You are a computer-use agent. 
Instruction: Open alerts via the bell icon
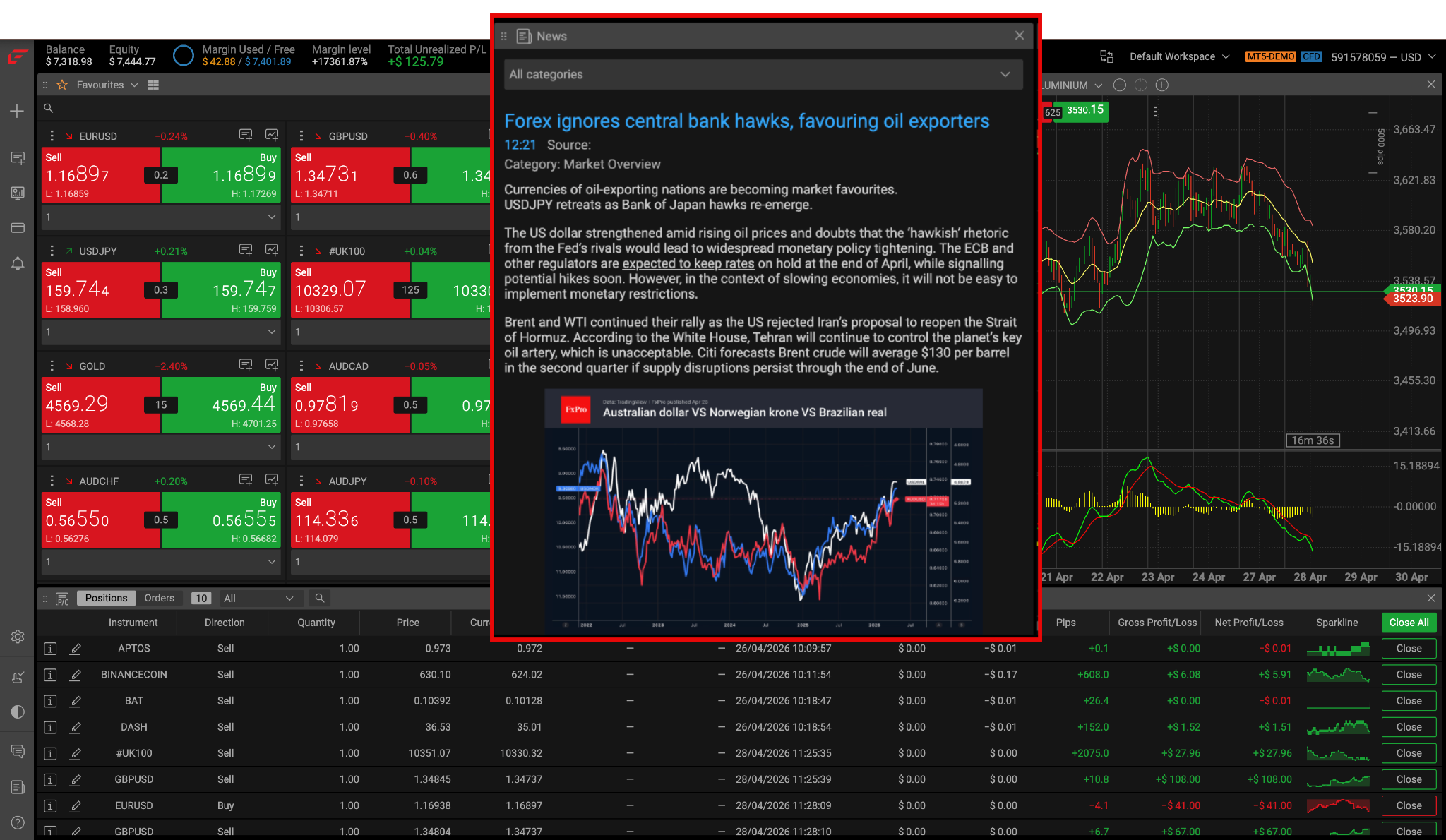[x=18, y=263]
